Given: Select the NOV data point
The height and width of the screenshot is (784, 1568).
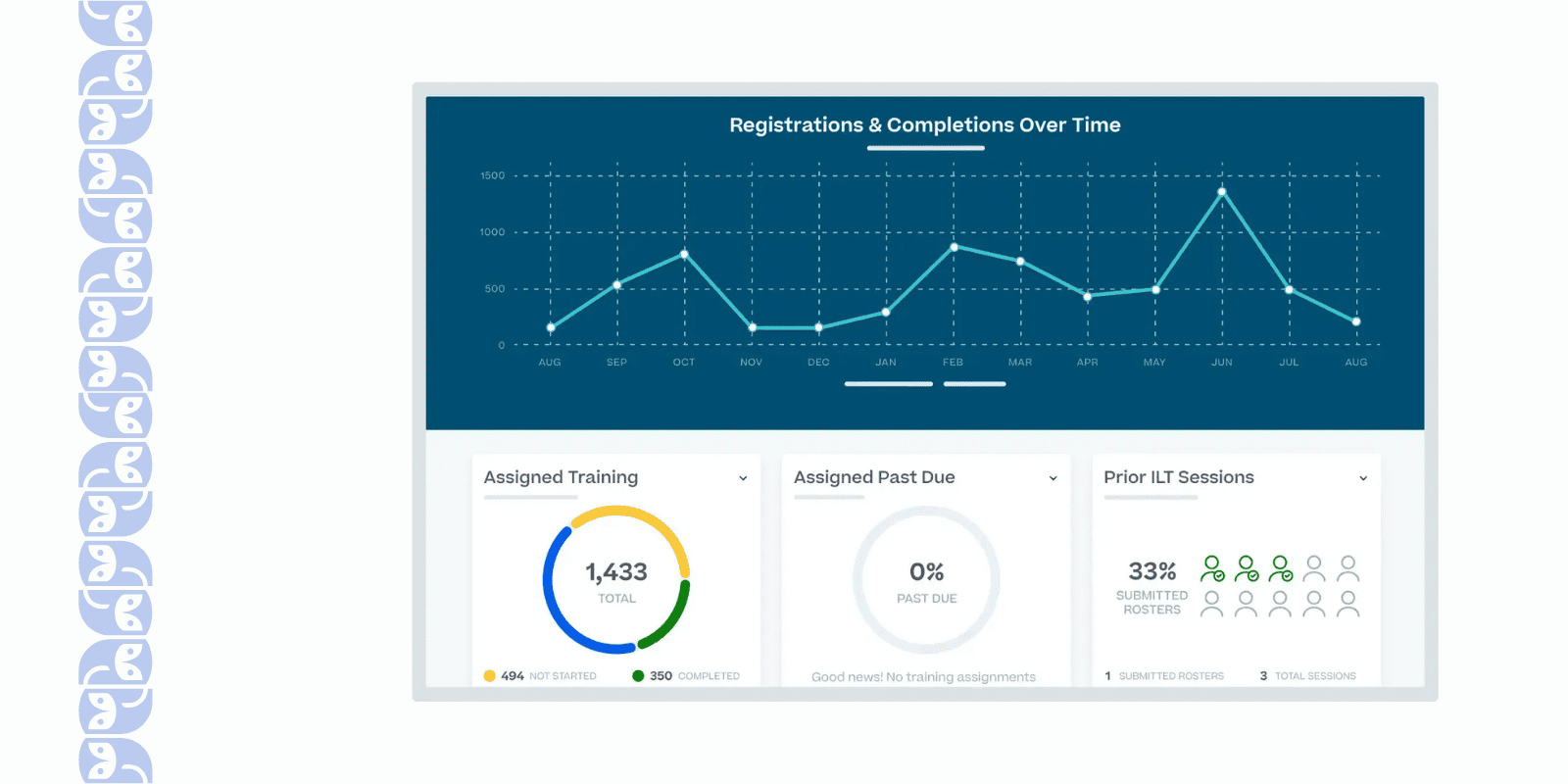Looking at the screenshot, I should pos(753,327).
